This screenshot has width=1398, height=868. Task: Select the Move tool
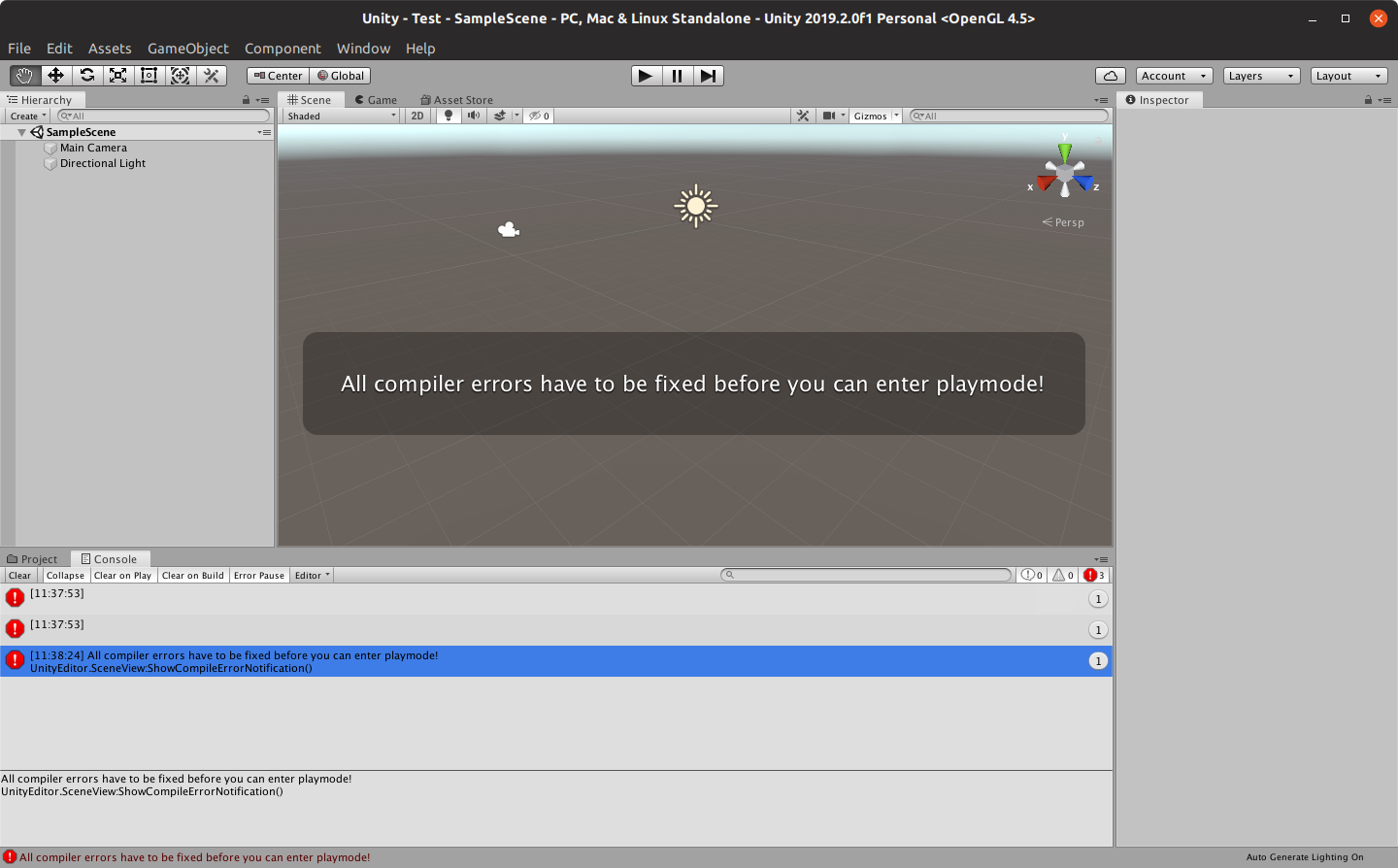coord(56,76)
